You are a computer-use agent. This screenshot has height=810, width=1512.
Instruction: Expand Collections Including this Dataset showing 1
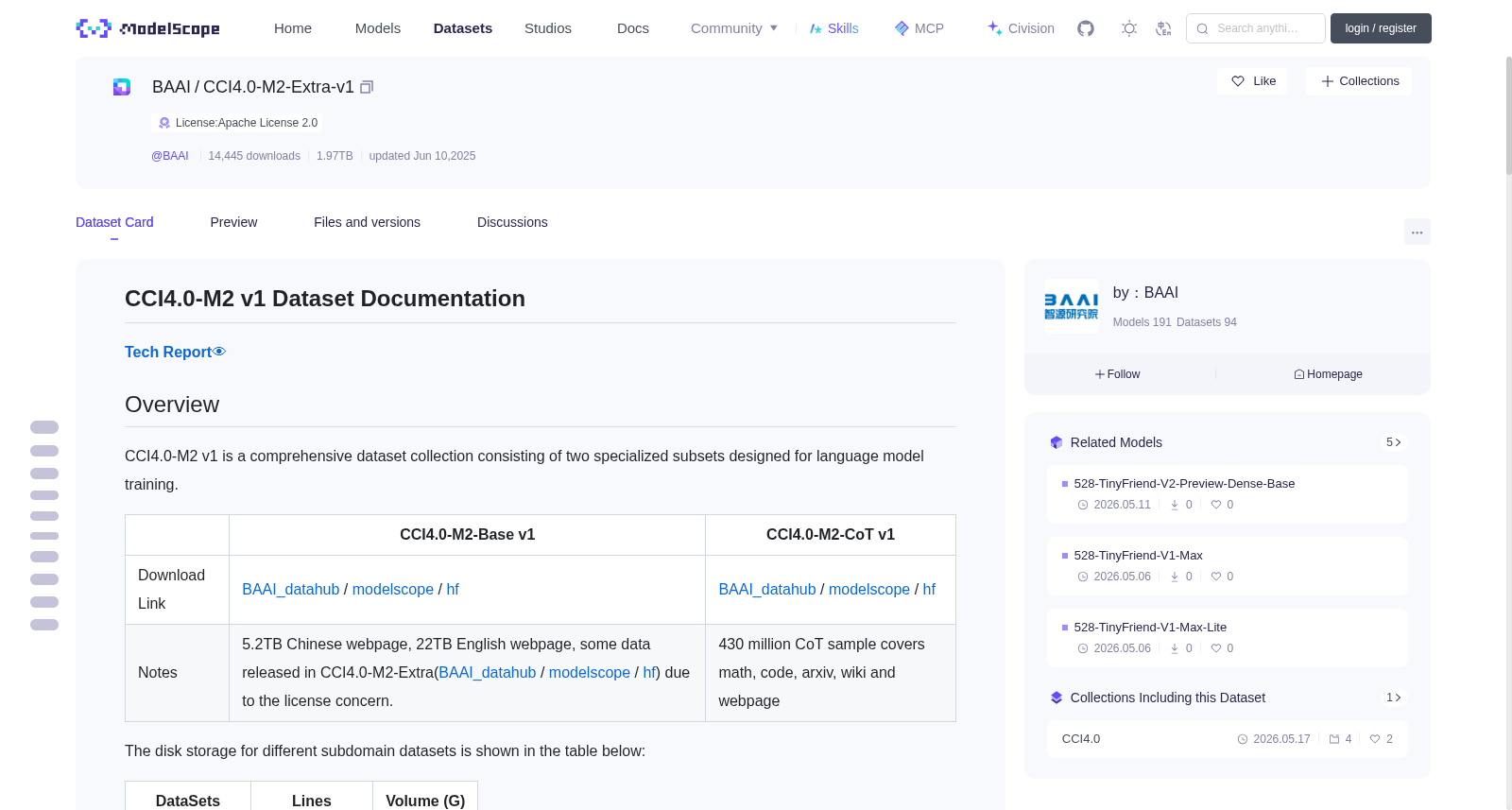click(x=1393, y=698)
